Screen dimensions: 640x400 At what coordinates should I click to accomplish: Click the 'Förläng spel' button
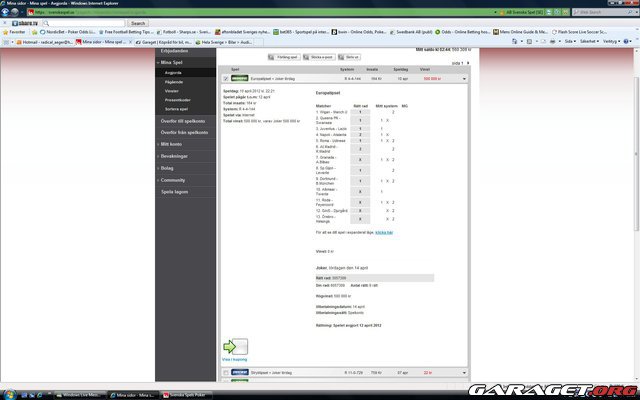pos(287,58)
